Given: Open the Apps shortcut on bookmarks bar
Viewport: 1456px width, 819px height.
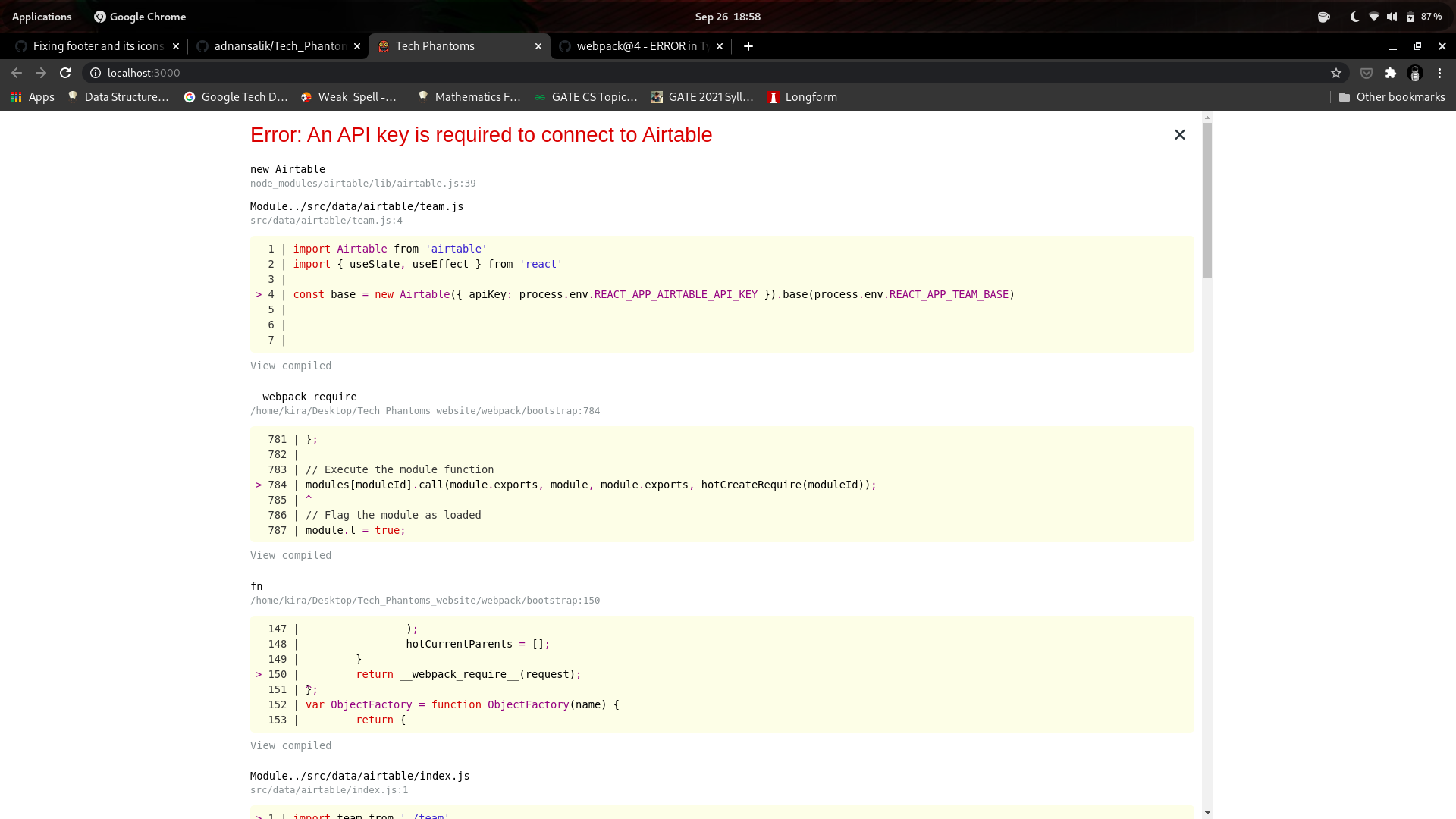Looking at the screenshot, I should tap(32, 97).
